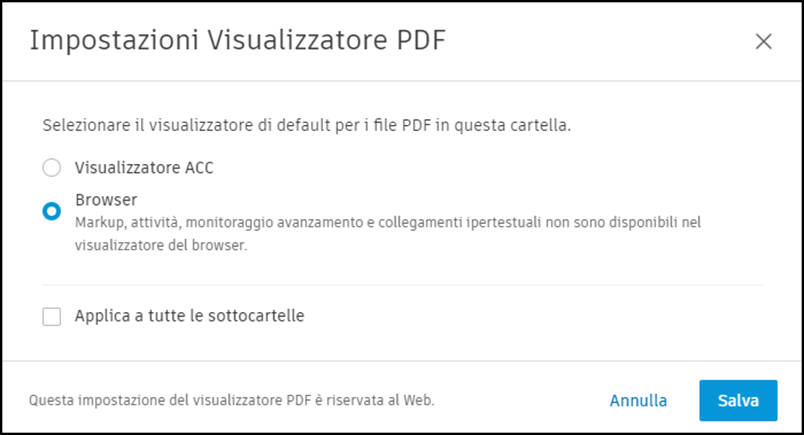Click the Applica a tutte le sottocartelle label
The image size is (804, 435).
189,316
